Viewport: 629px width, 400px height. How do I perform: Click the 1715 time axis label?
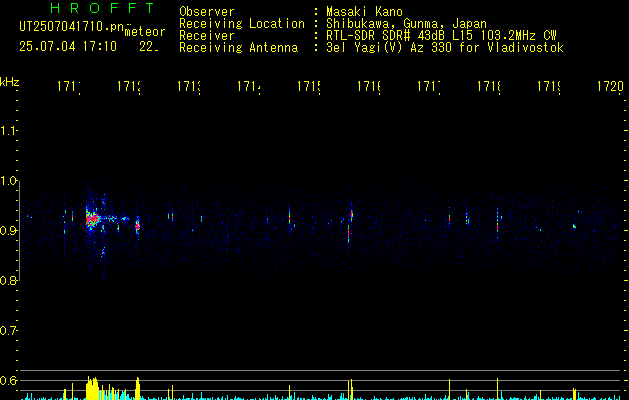(308, 86)
